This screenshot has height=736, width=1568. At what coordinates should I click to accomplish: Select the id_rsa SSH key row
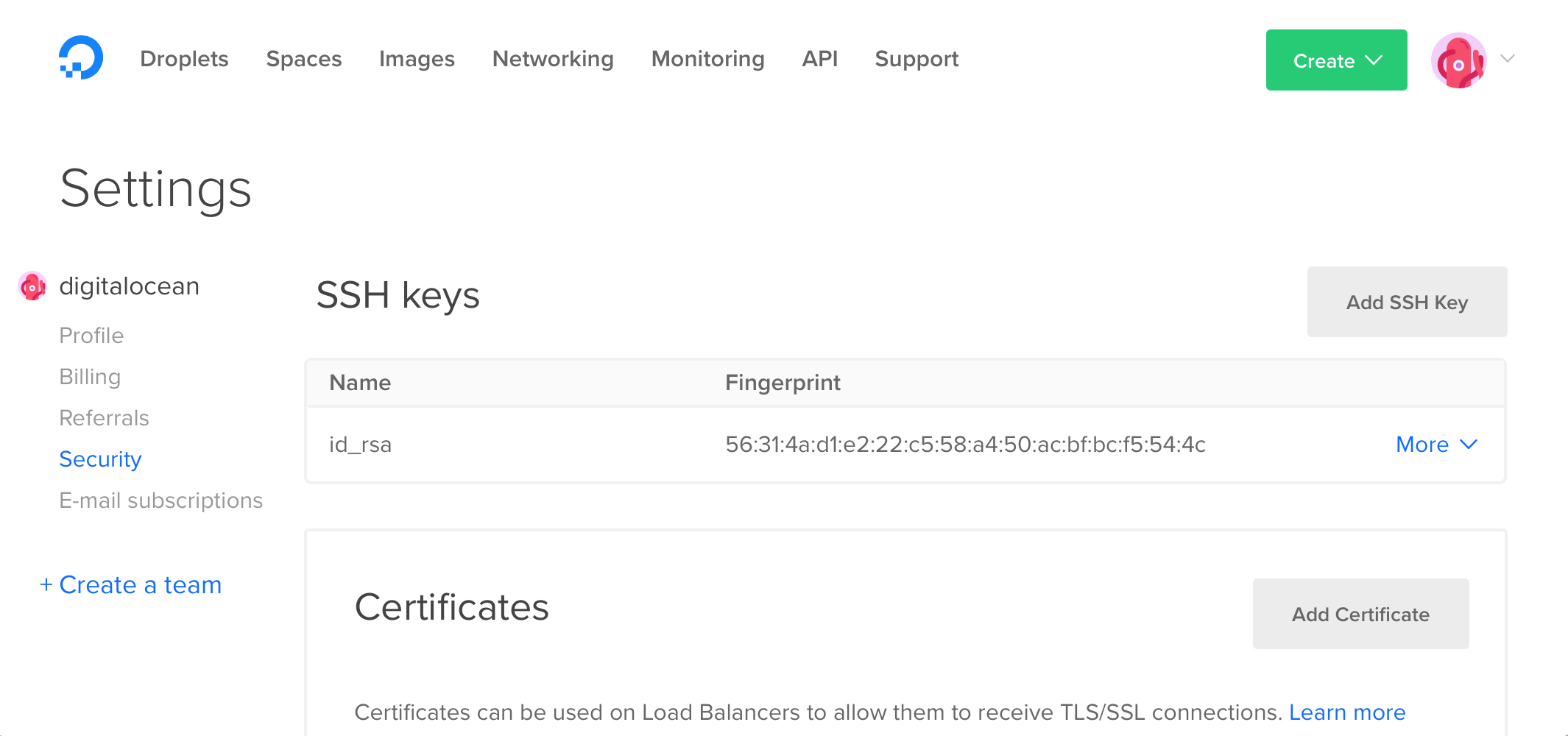tap(360, 445)
